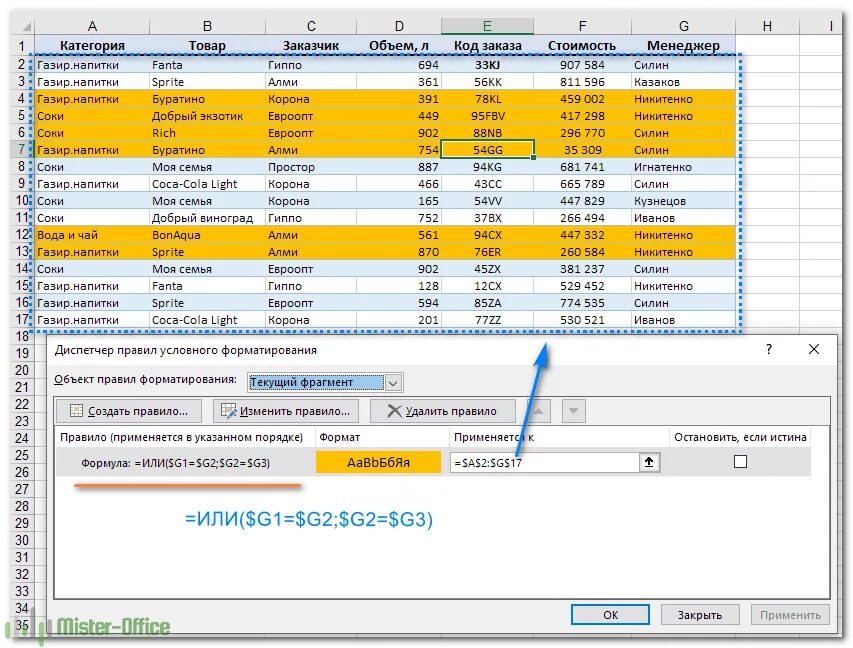The image size is (853, 648).
Task: Click the cost cell 530 521
Action: [582, 320]
